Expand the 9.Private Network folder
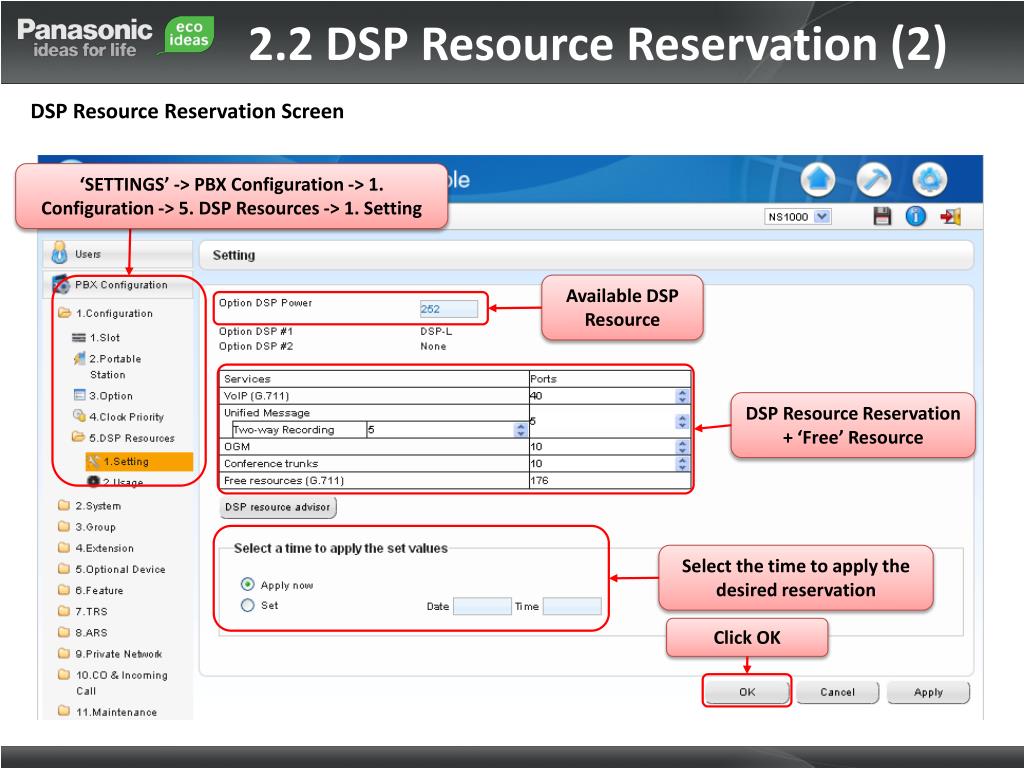 click(110, 654)
